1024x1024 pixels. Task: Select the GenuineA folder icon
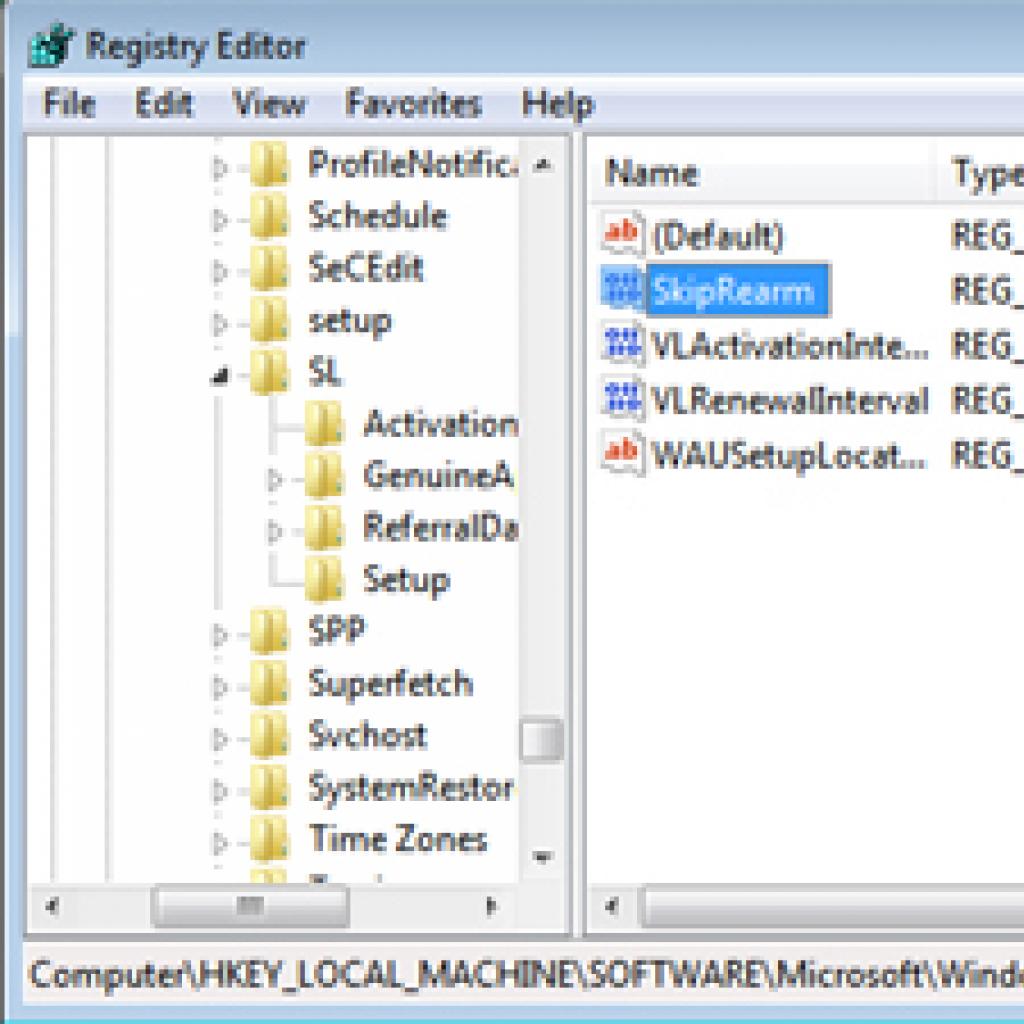pos(324,476)
